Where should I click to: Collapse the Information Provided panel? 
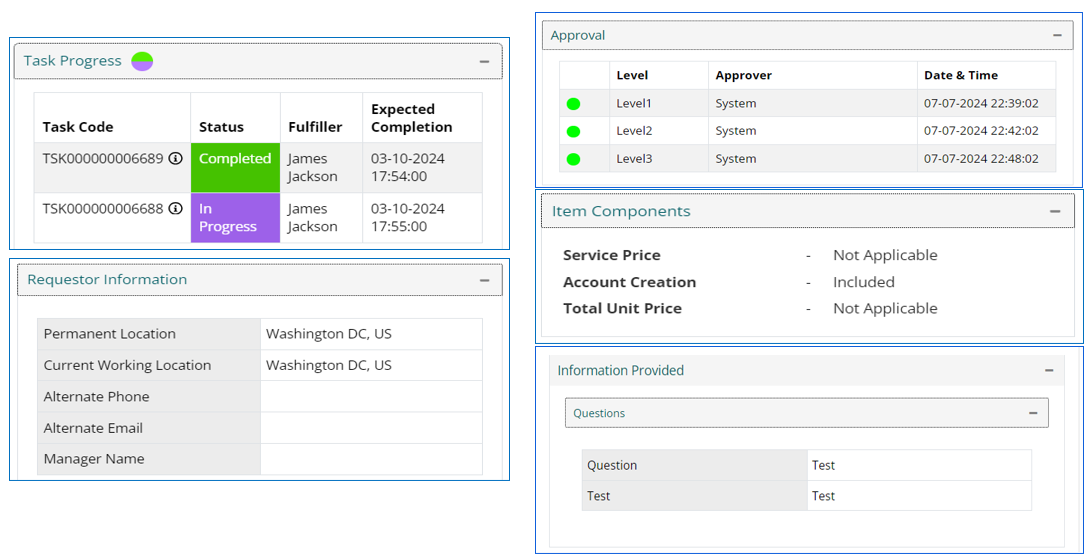click(x=1049, y=370)
